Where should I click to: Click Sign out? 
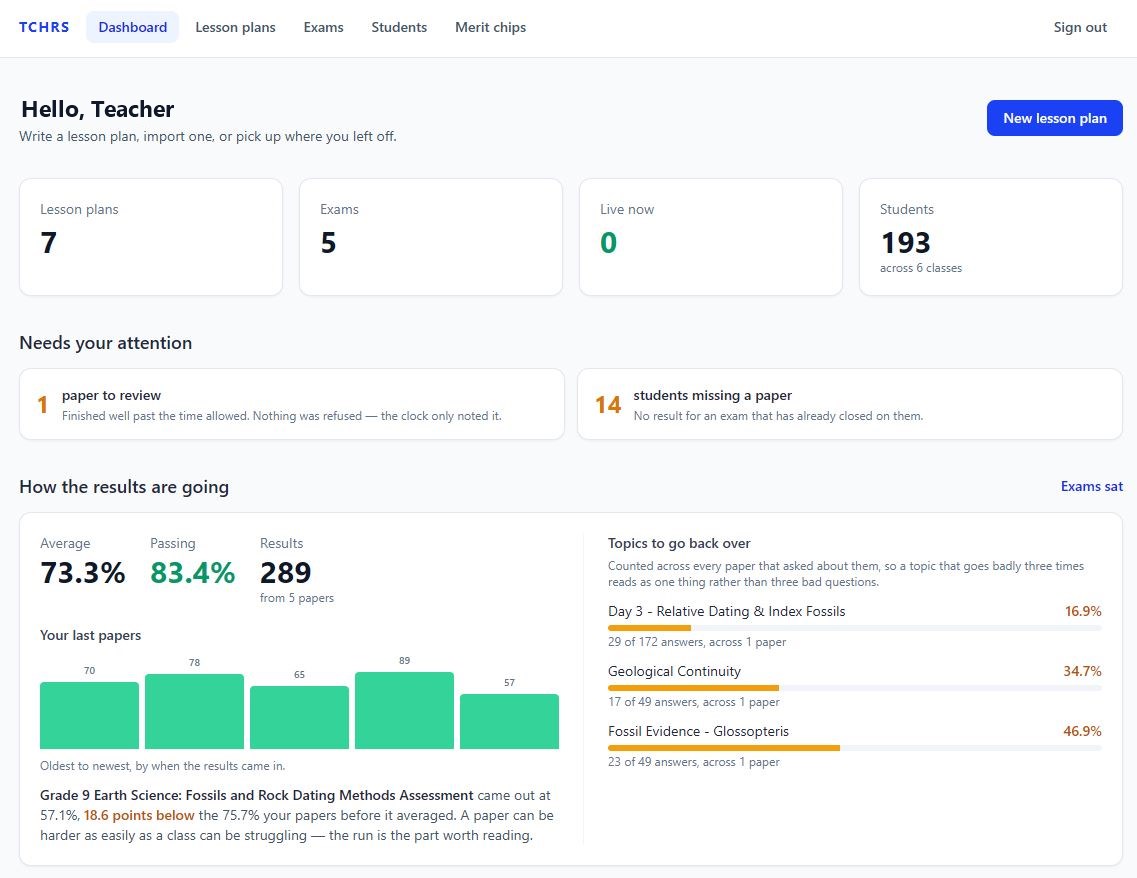[1080, 27]
